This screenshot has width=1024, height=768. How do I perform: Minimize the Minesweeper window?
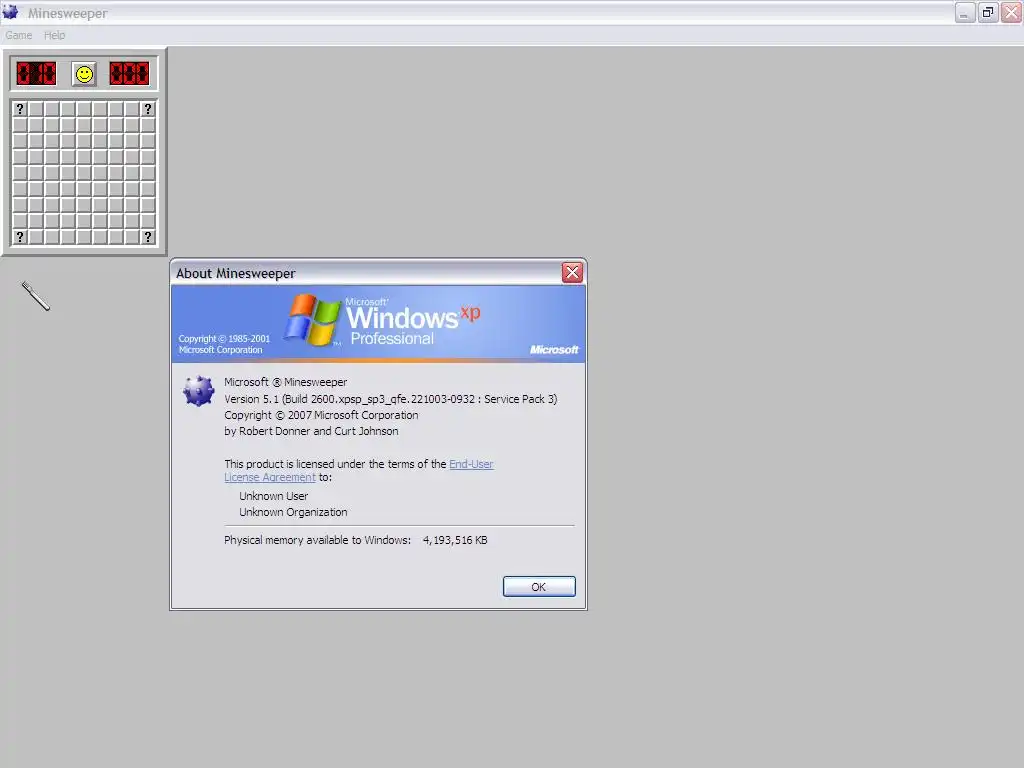click(965, 12)
